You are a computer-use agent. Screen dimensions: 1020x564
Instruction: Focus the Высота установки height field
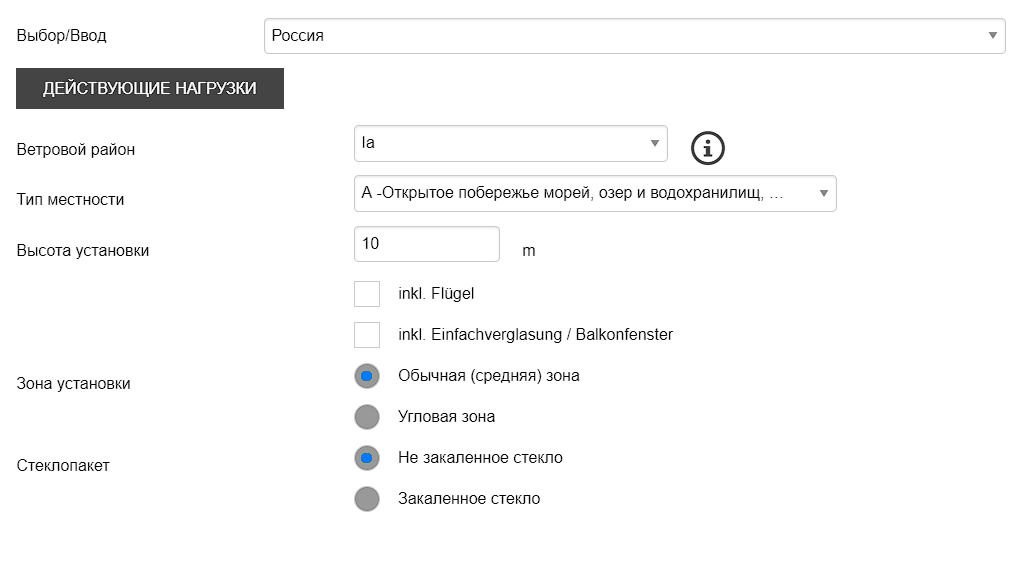(427, 244)
